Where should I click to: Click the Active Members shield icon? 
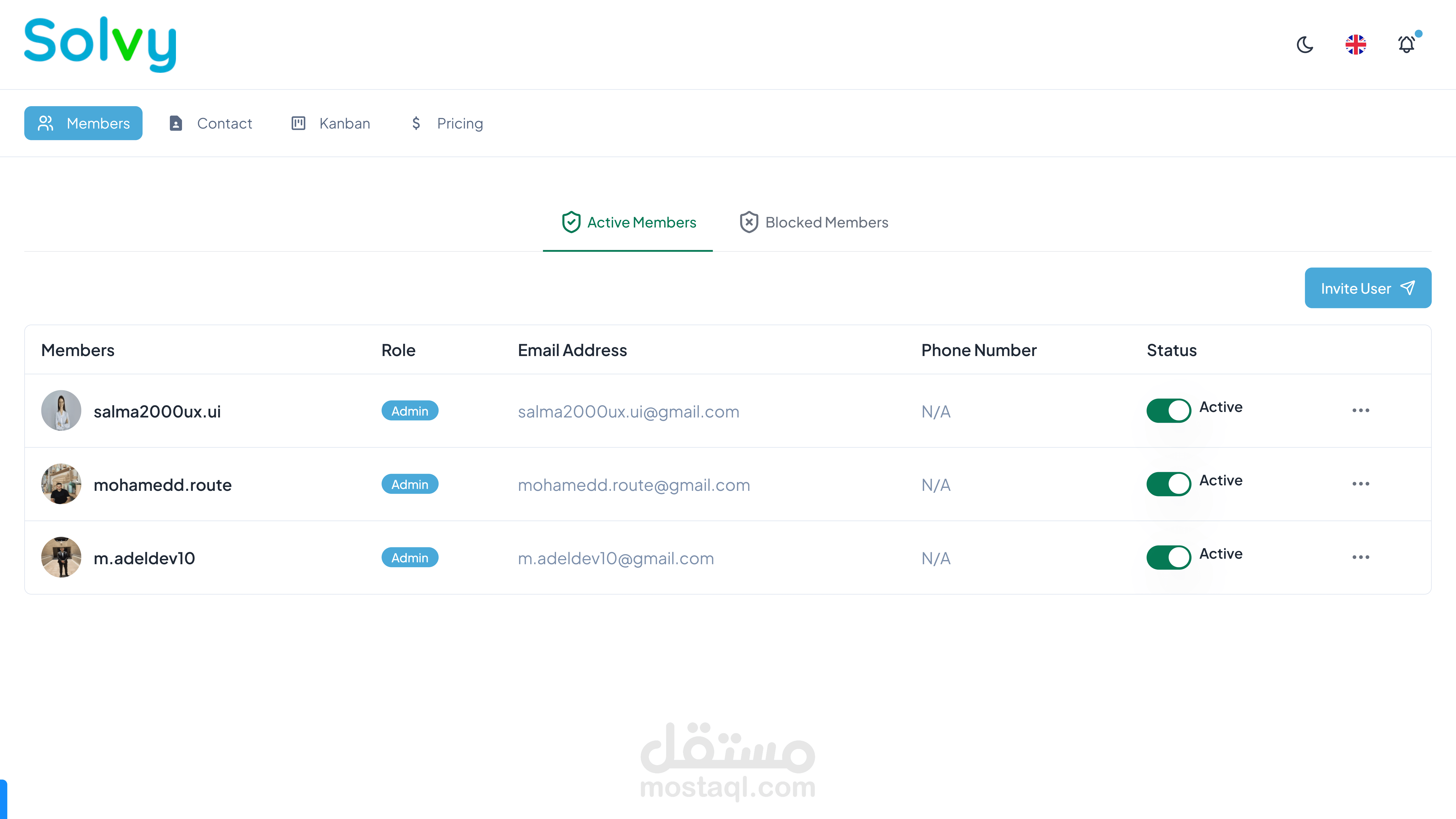[571, 222]
